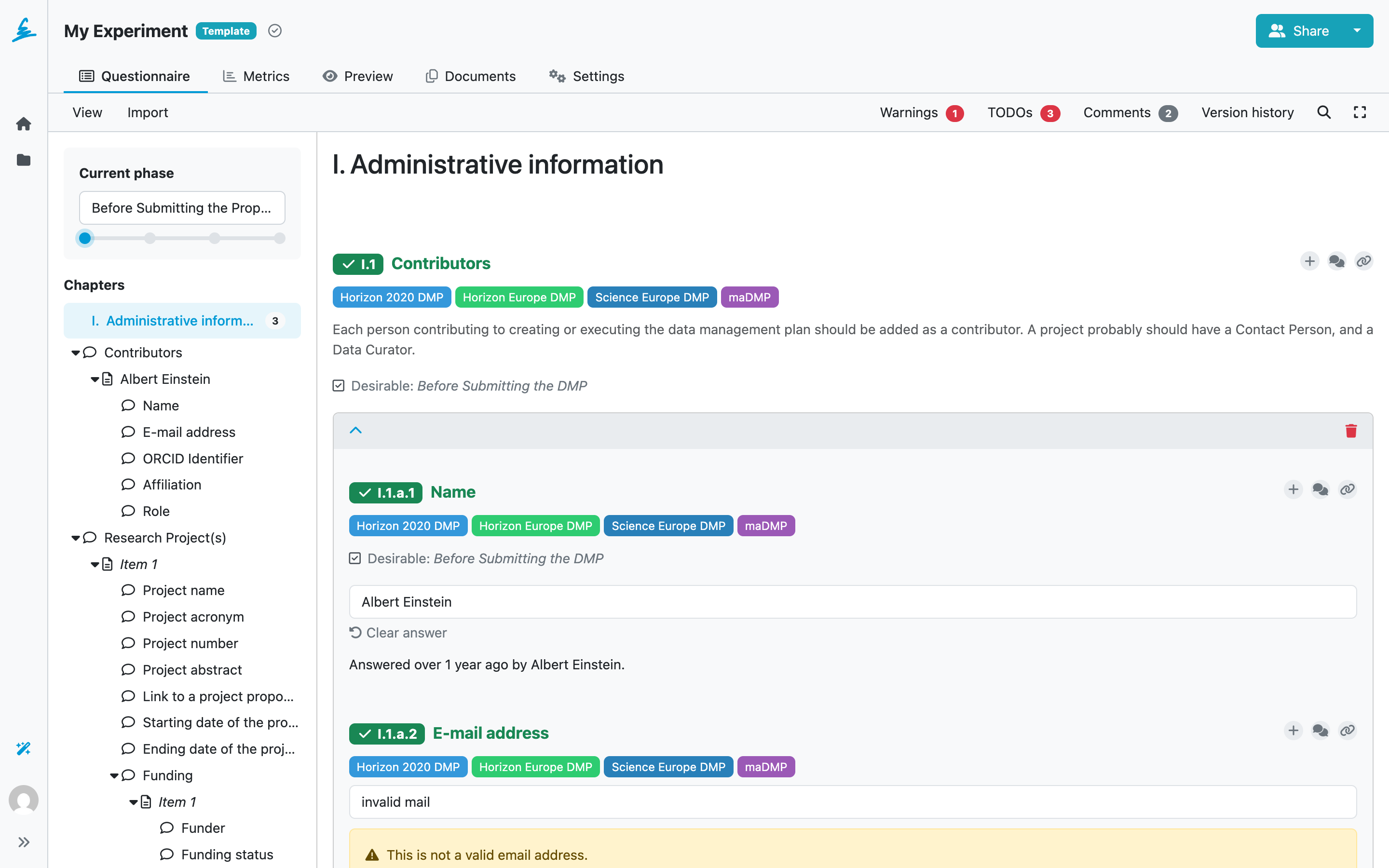The width and height of the screenshot is (1389, 868).
Task: Click the I.1.a.1 answered badge
Action: [386, 492]
